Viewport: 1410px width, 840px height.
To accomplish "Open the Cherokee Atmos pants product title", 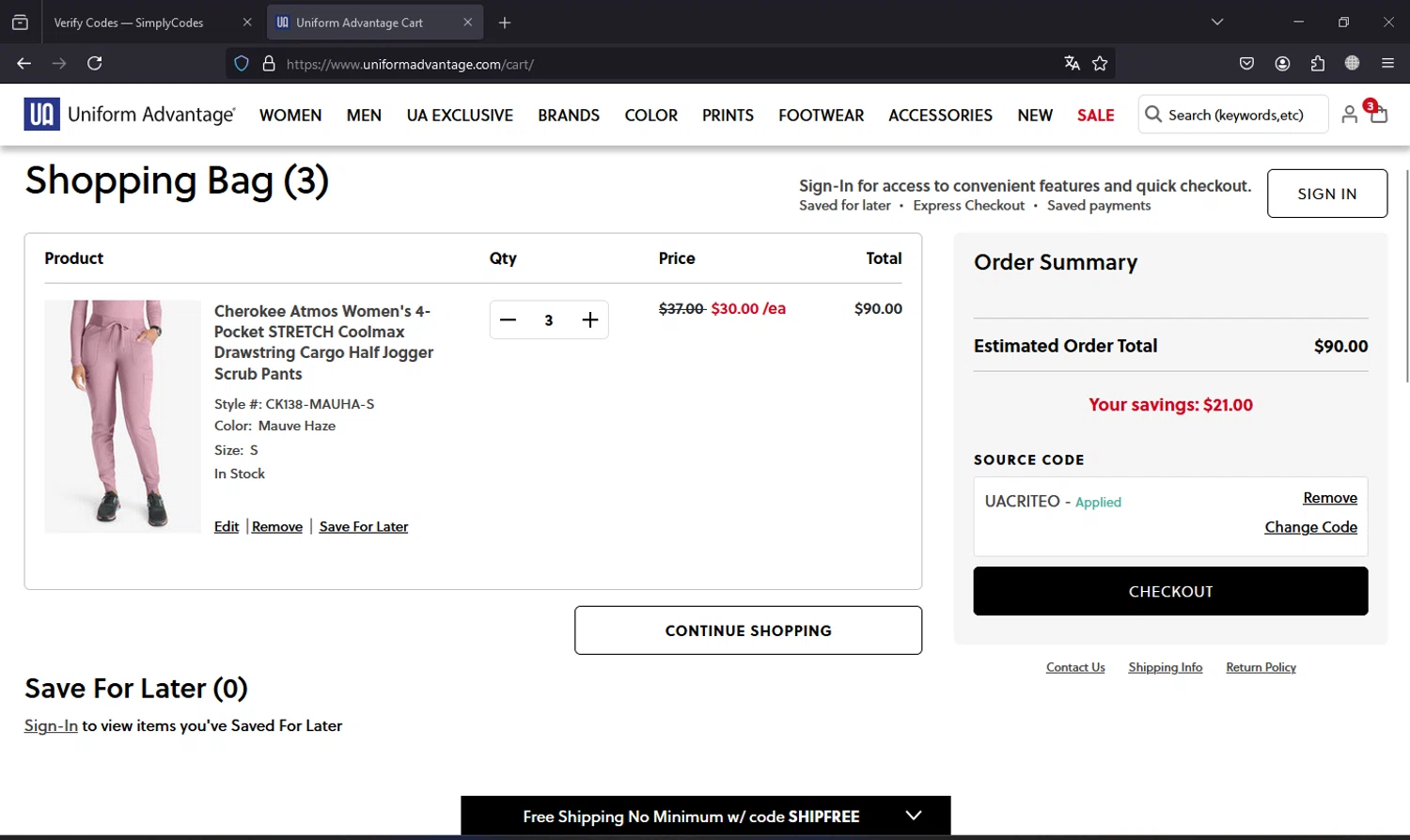I will coord(323,342).
